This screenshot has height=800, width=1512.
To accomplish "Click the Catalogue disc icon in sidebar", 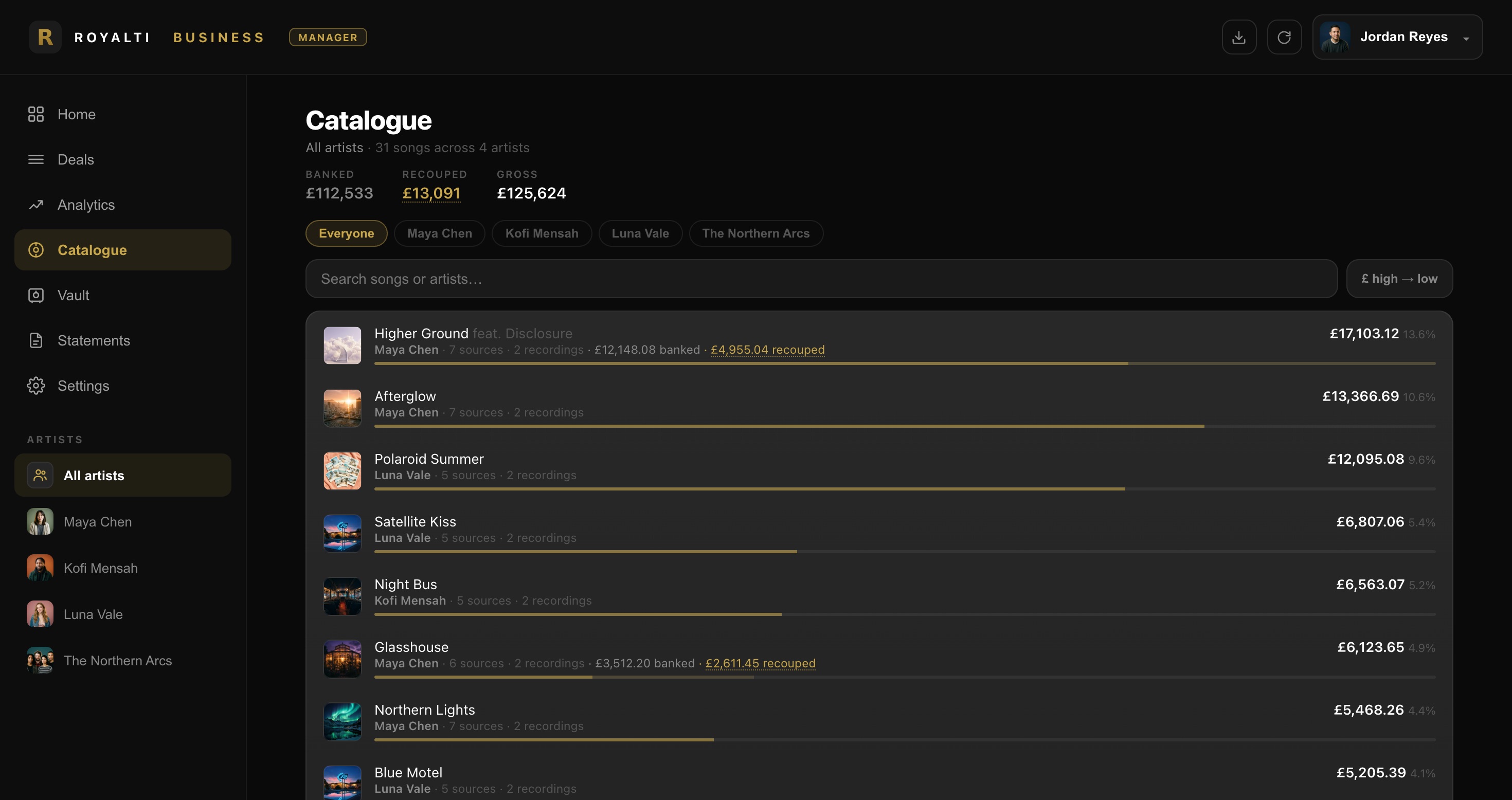I will coord(36,249).
